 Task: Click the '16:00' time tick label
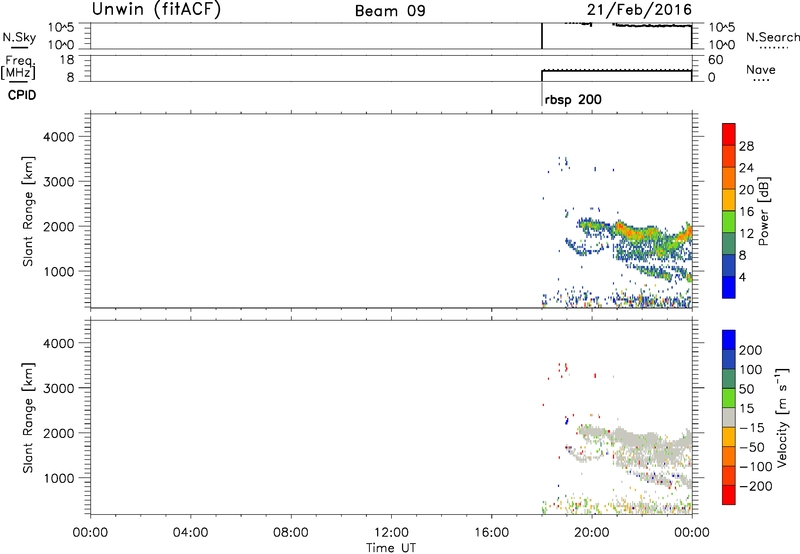coord(491,533)
